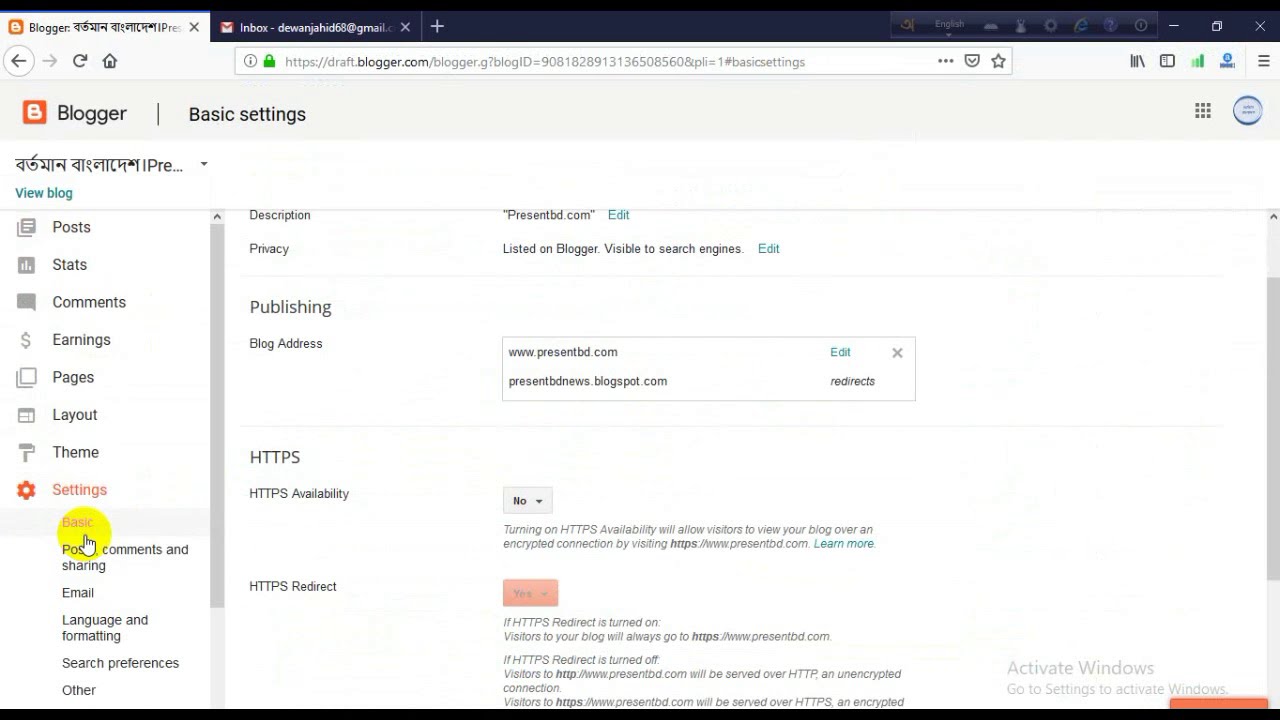The width and height of the screenshot is (1280, 720).
Task: Click the Blogger logo icon
Action: tap(35, 113)
